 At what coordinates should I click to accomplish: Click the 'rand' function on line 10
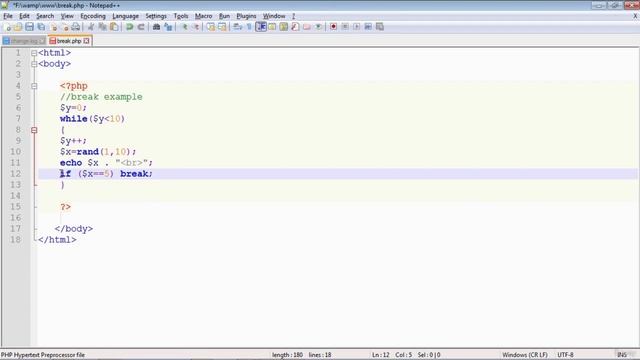88,152
